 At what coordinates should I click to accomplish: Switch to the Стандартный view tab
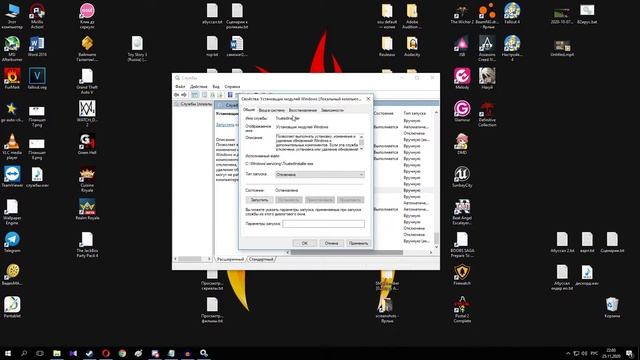(x=261, y=259)
